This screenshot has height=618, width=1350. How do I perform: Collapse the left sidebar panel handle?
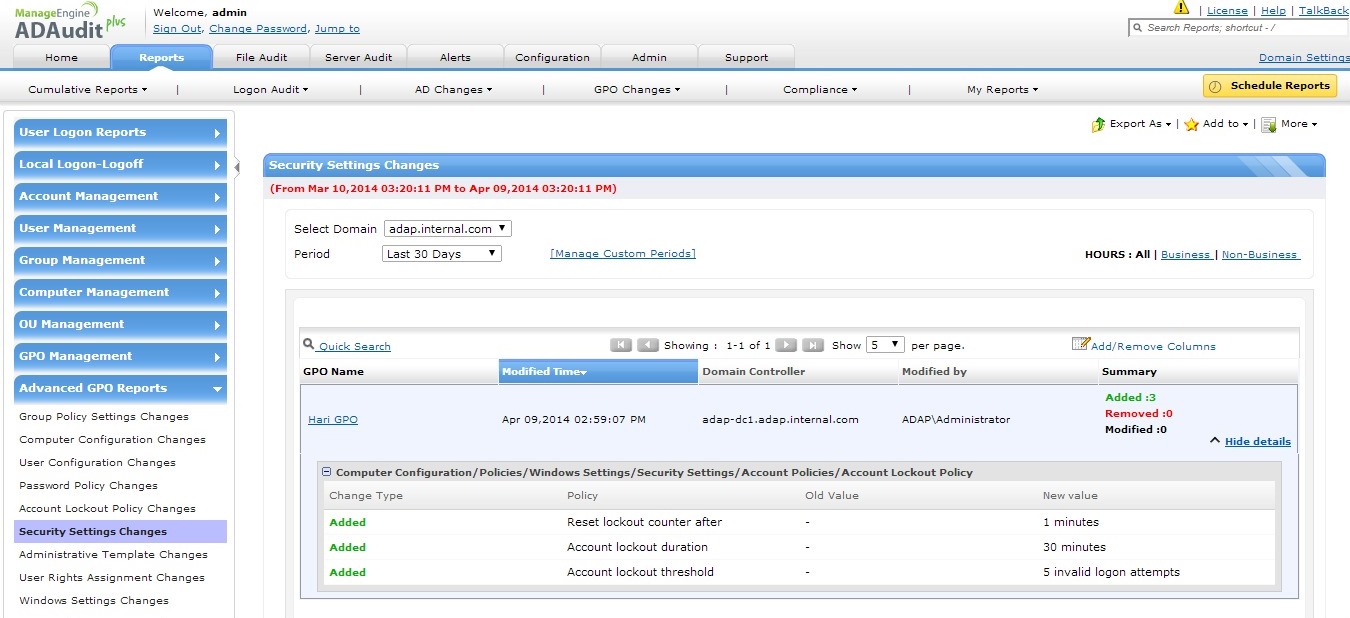237,167
